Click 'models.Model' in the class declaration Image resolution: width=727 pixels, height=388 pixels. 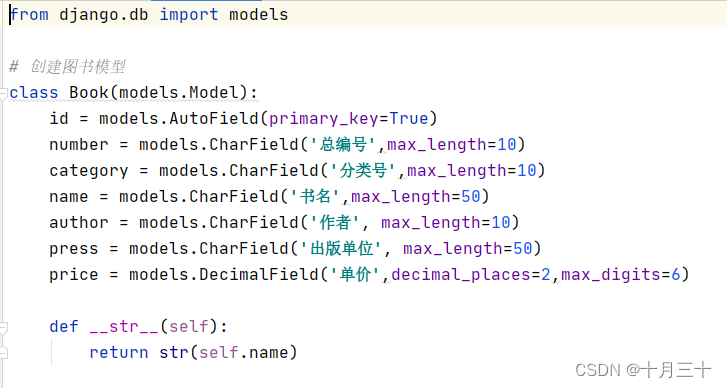tap(179, 93)
